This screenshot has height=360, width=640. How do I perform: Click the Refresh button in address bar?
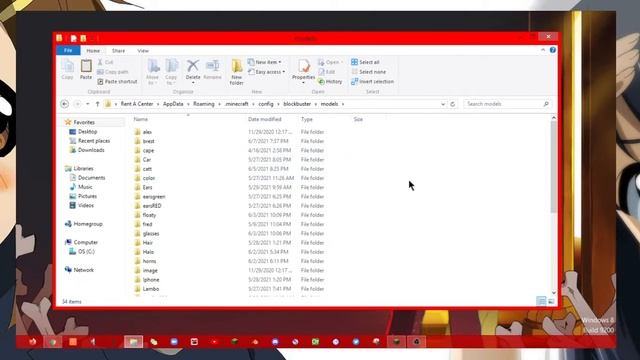click(x=453, y=104)
